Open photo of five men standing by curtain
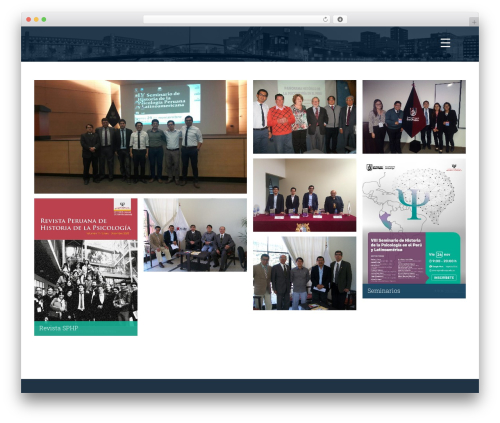 tap(304, 273)
